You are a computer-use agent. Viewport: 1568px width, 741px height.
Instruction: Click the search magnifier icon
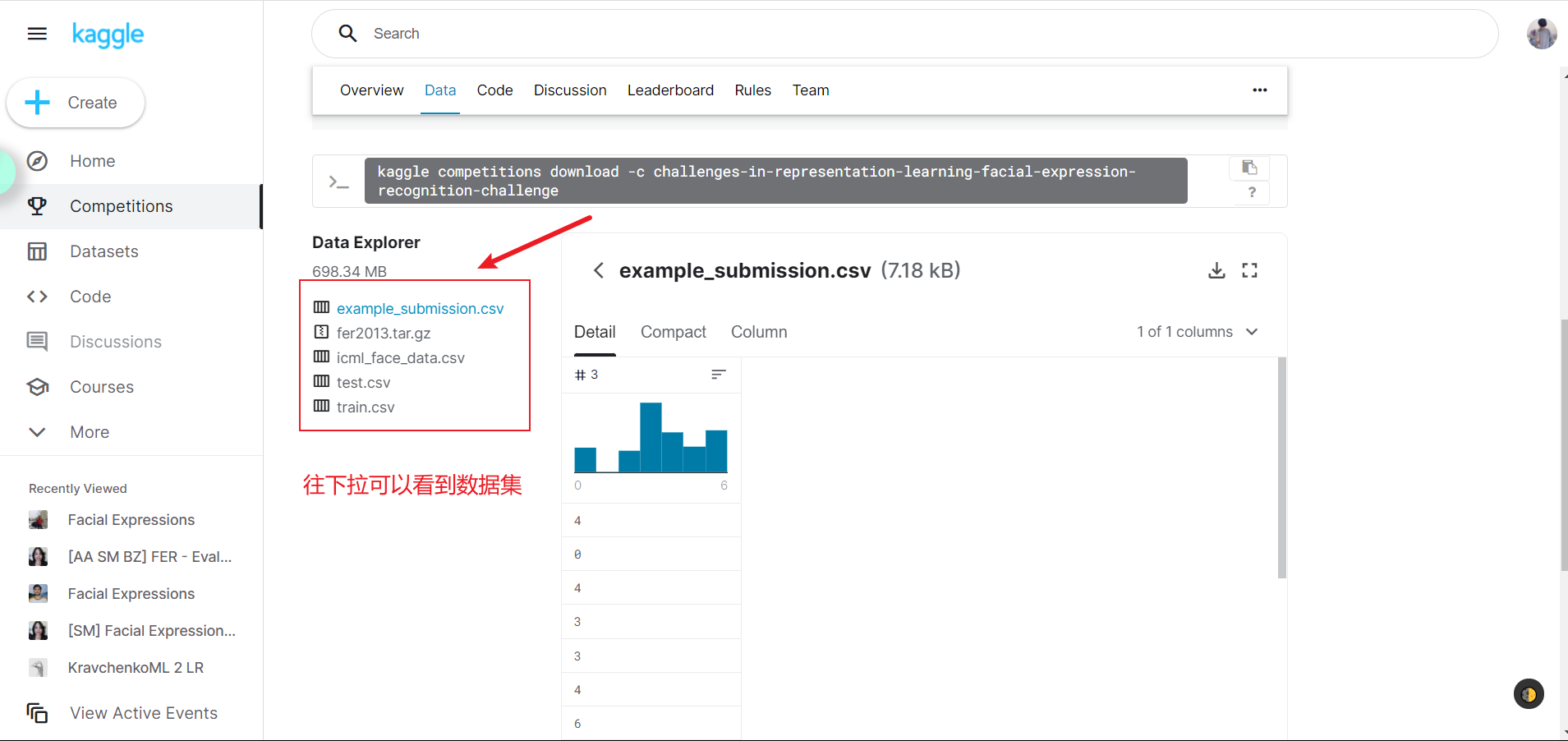[348, 34]
